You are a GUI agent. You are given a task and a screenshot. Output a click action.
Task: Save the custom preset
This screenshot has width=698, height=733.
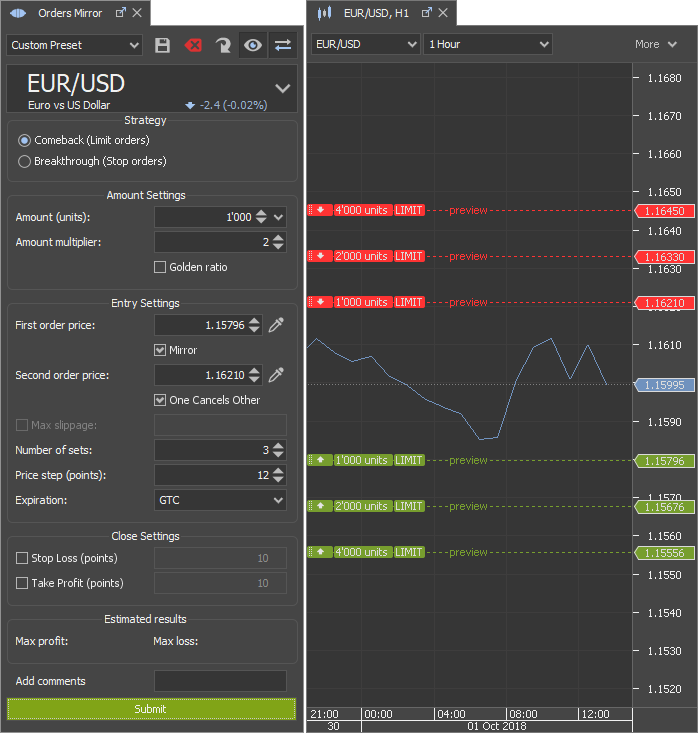[162, 45]
